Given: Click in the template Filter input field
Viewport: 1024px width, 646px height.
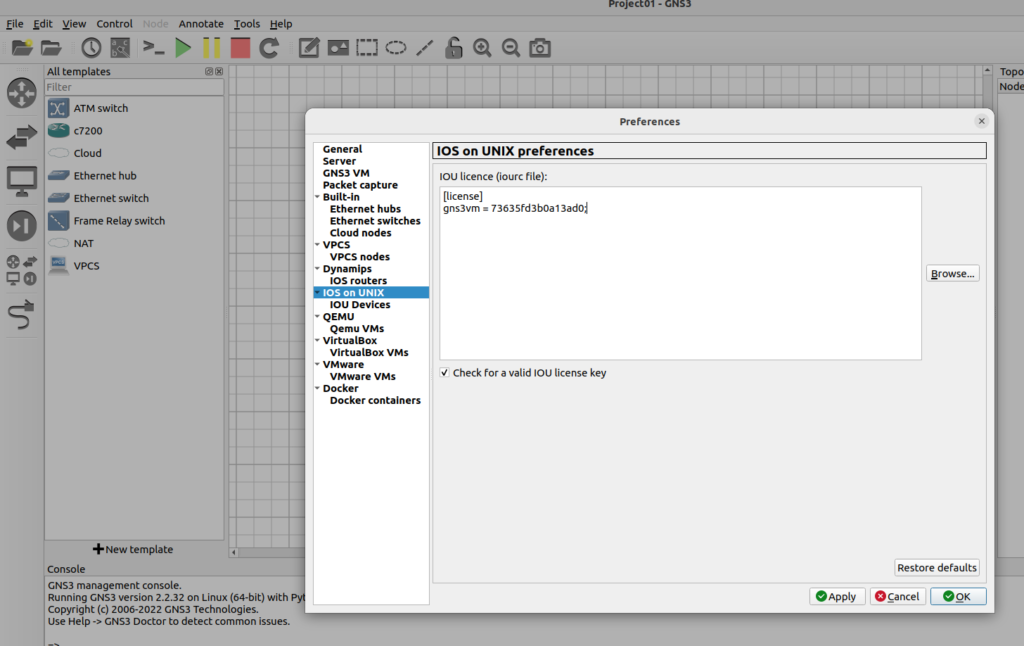Looking at the screenshot, I should pos(134,88).
